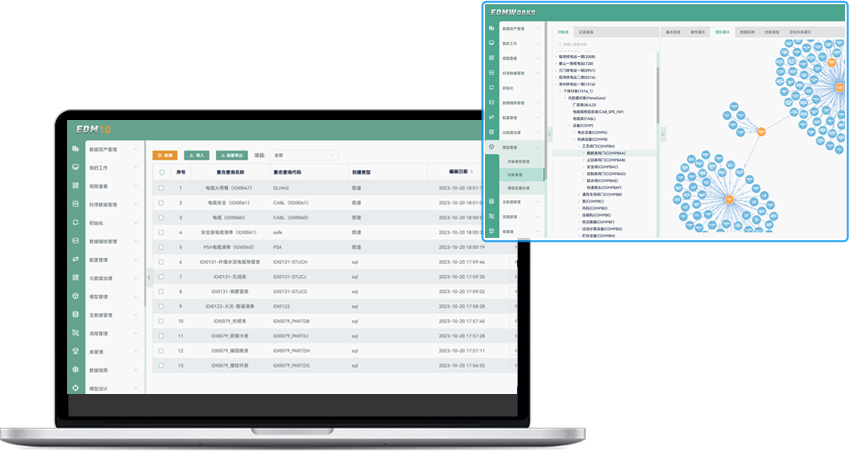Screen dimensions: 849x451
Task: Click the icon beside 时序数据管理 in EDMWorks
Action: point(491,73)
